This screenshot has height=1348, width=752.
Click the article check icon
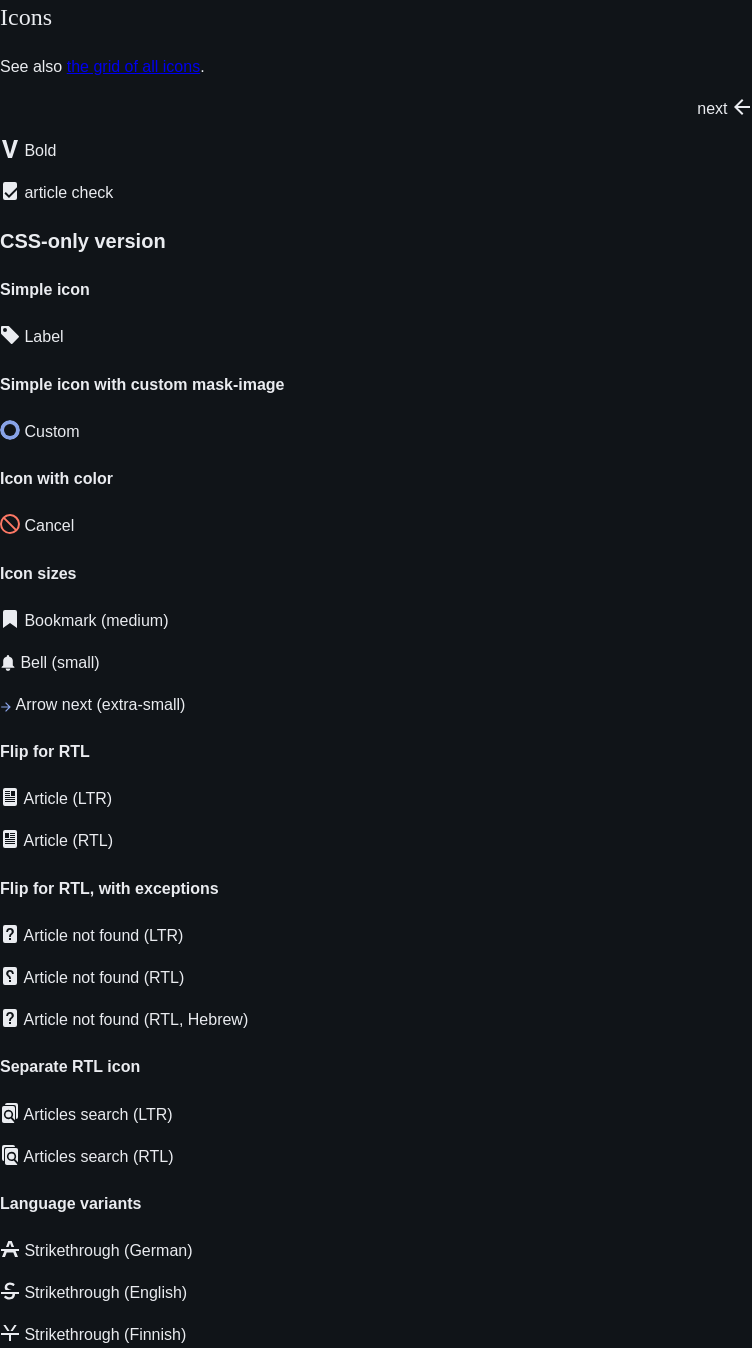click(x=10, y=191)
